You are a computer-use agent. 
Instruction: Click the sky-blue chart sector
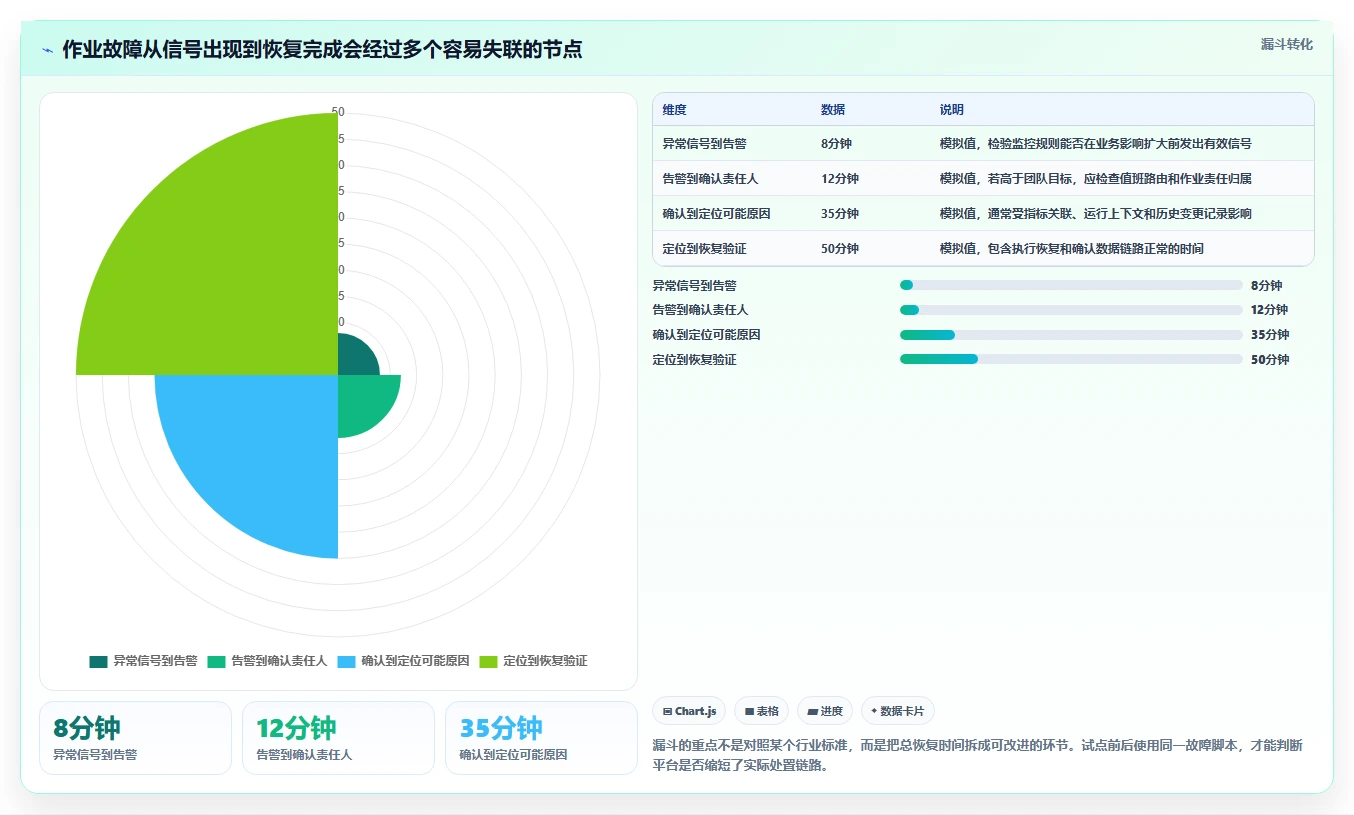pos(260,450)
